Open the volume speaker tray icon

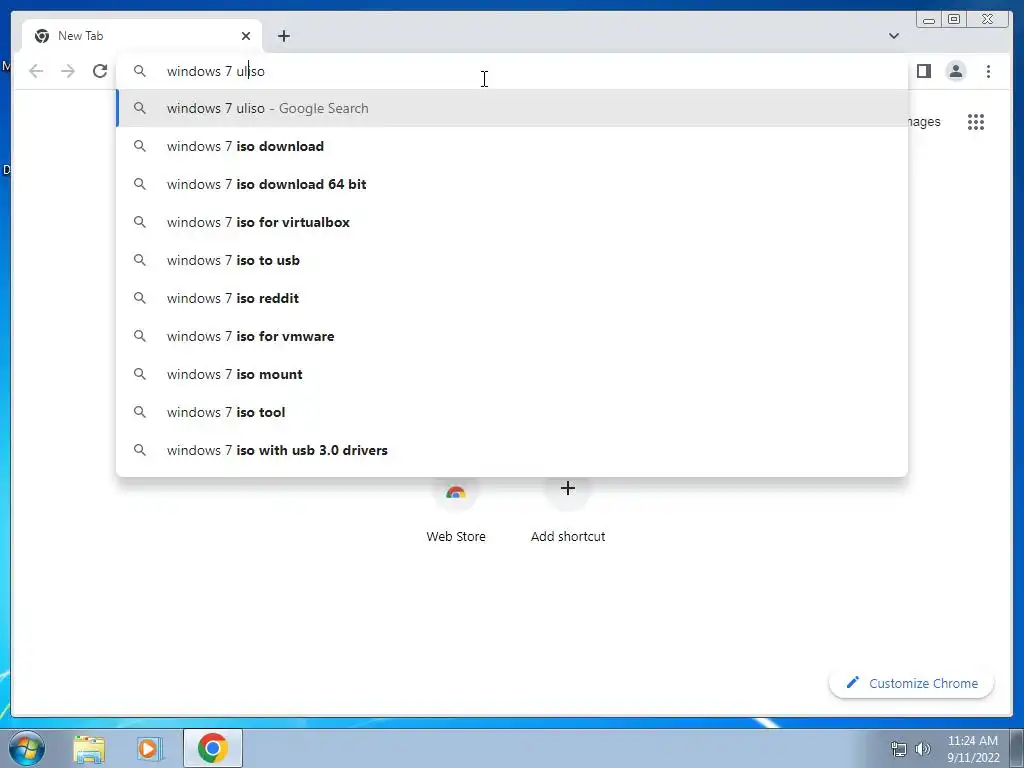pyautogui.click(x=923, y=749)
